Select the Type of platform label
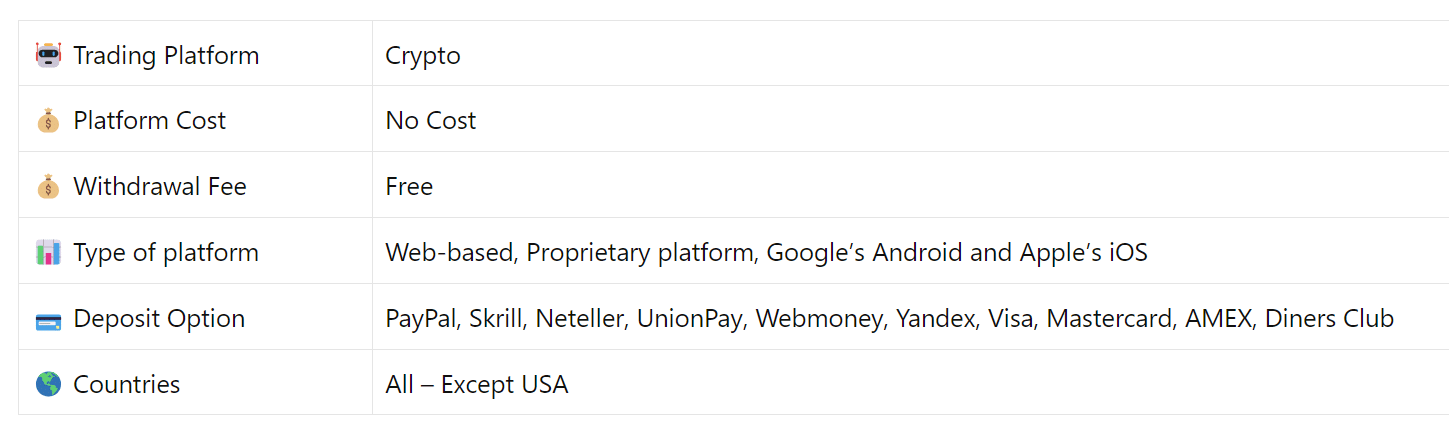1449x428 pixels. (x=166, y=253)
